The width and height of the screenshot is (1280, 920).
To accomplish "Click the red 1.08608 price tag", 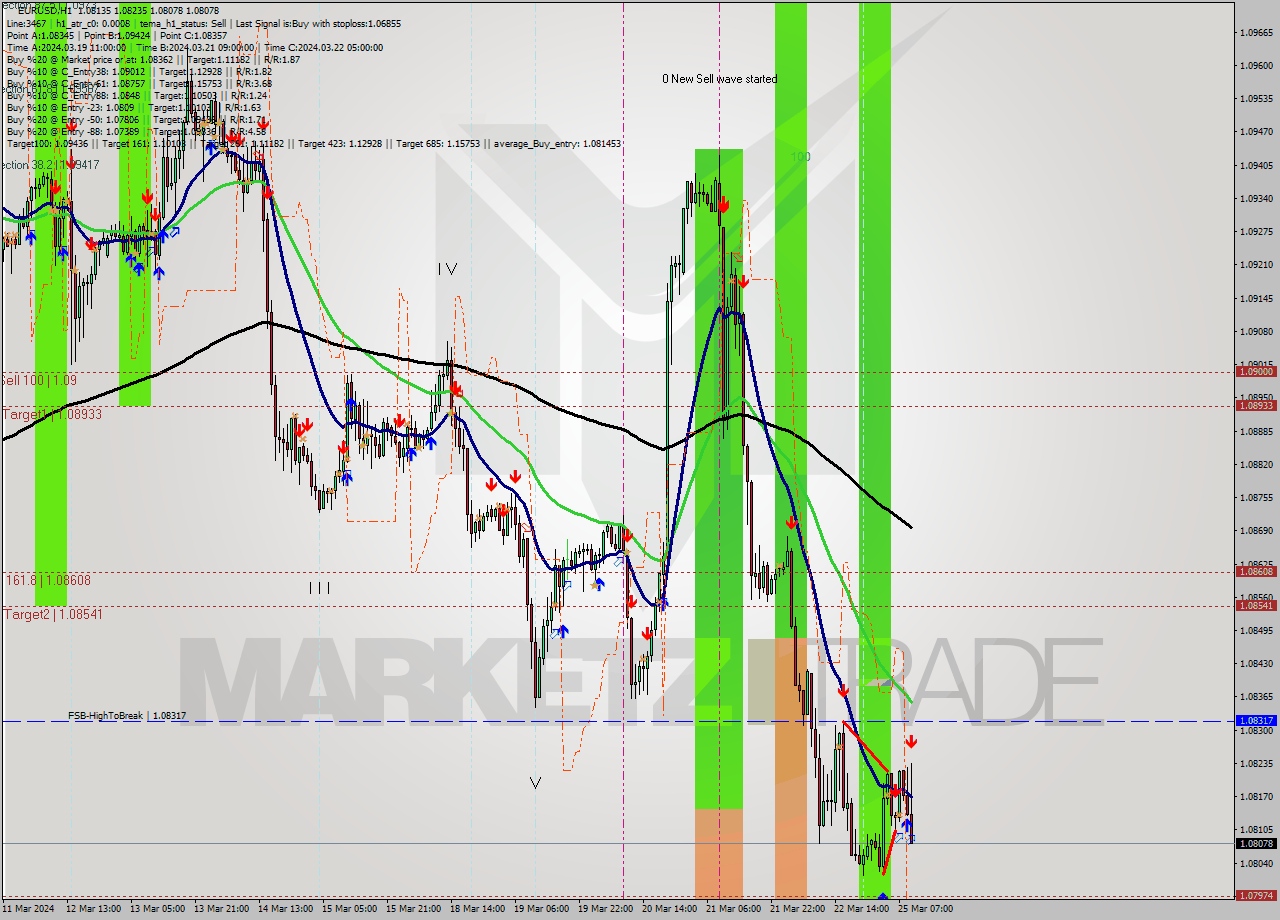I will pos(1255,571).
